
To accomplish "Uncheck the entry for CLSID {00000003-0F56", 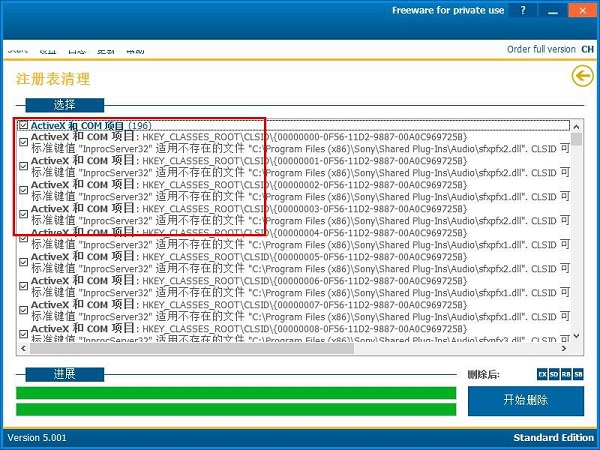I will [x=24, y=214].
